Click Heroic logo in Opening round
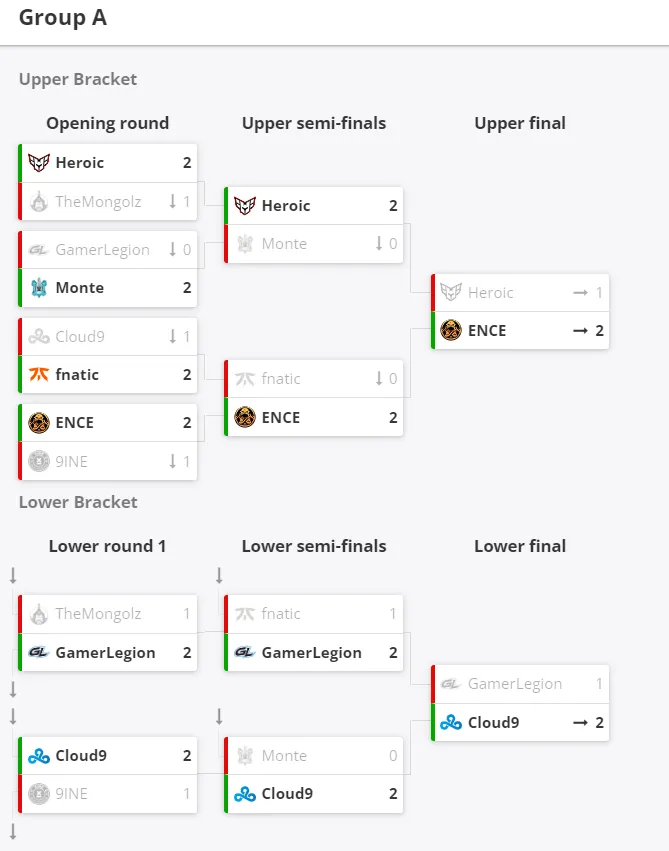The image size is (669, 851). (39, 163)
